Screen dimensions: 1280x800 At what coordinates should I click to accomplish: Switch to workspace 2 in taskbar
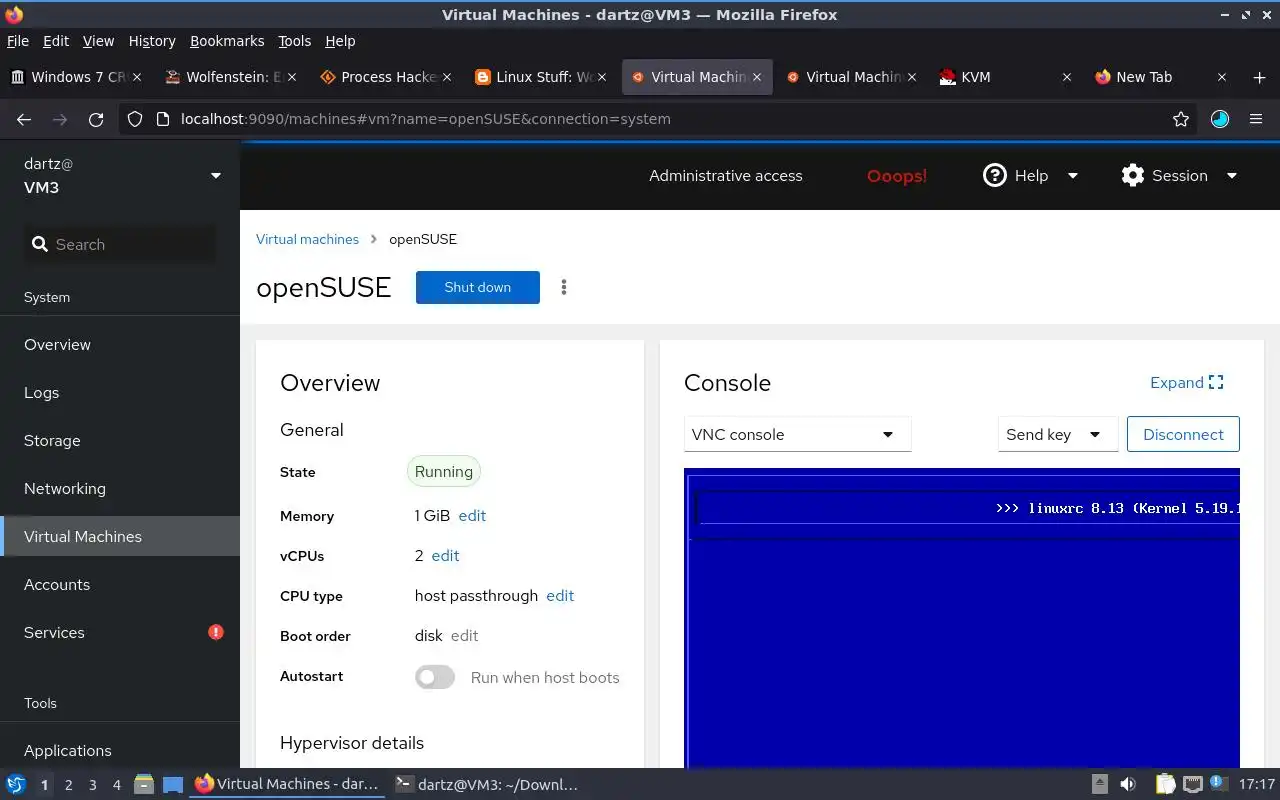tap(68, 785)
